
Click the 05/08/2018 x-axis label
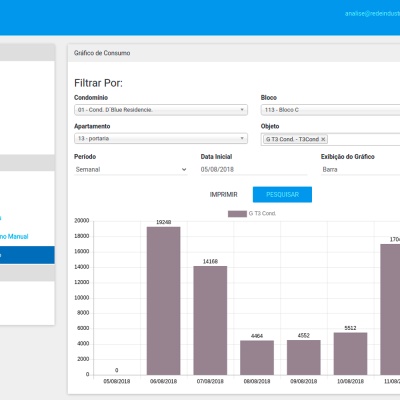[117, 381]
